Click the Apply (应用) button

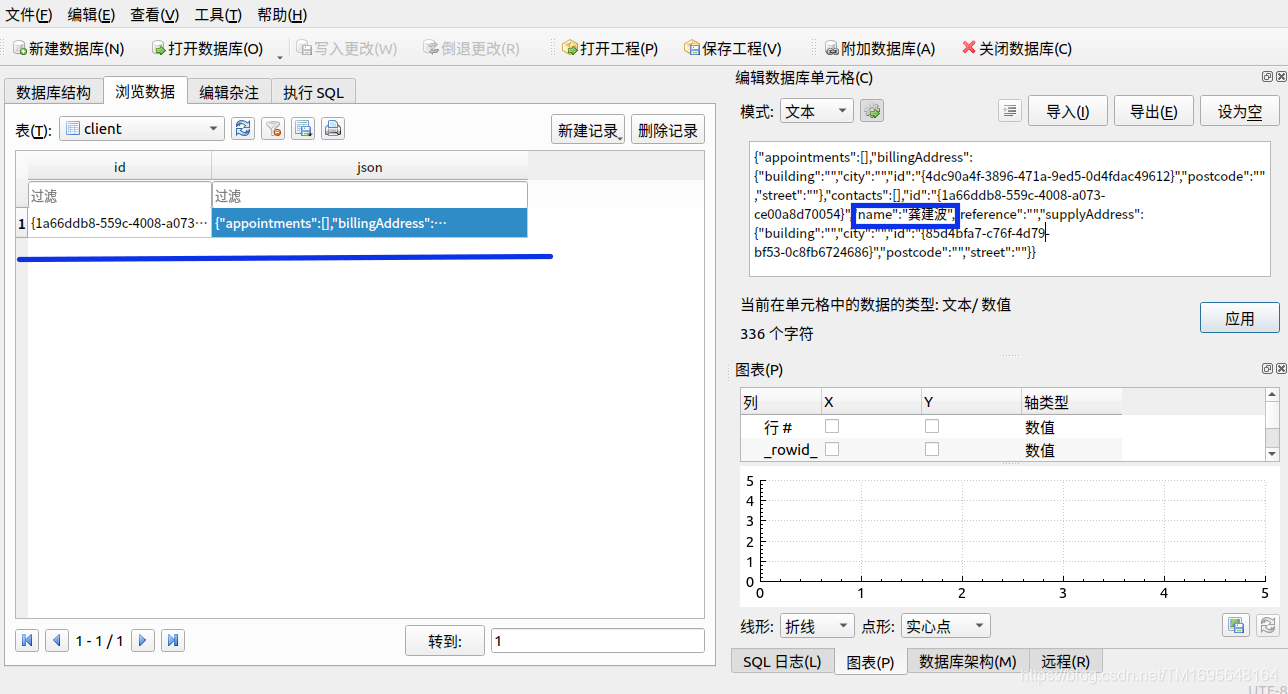1240,318
